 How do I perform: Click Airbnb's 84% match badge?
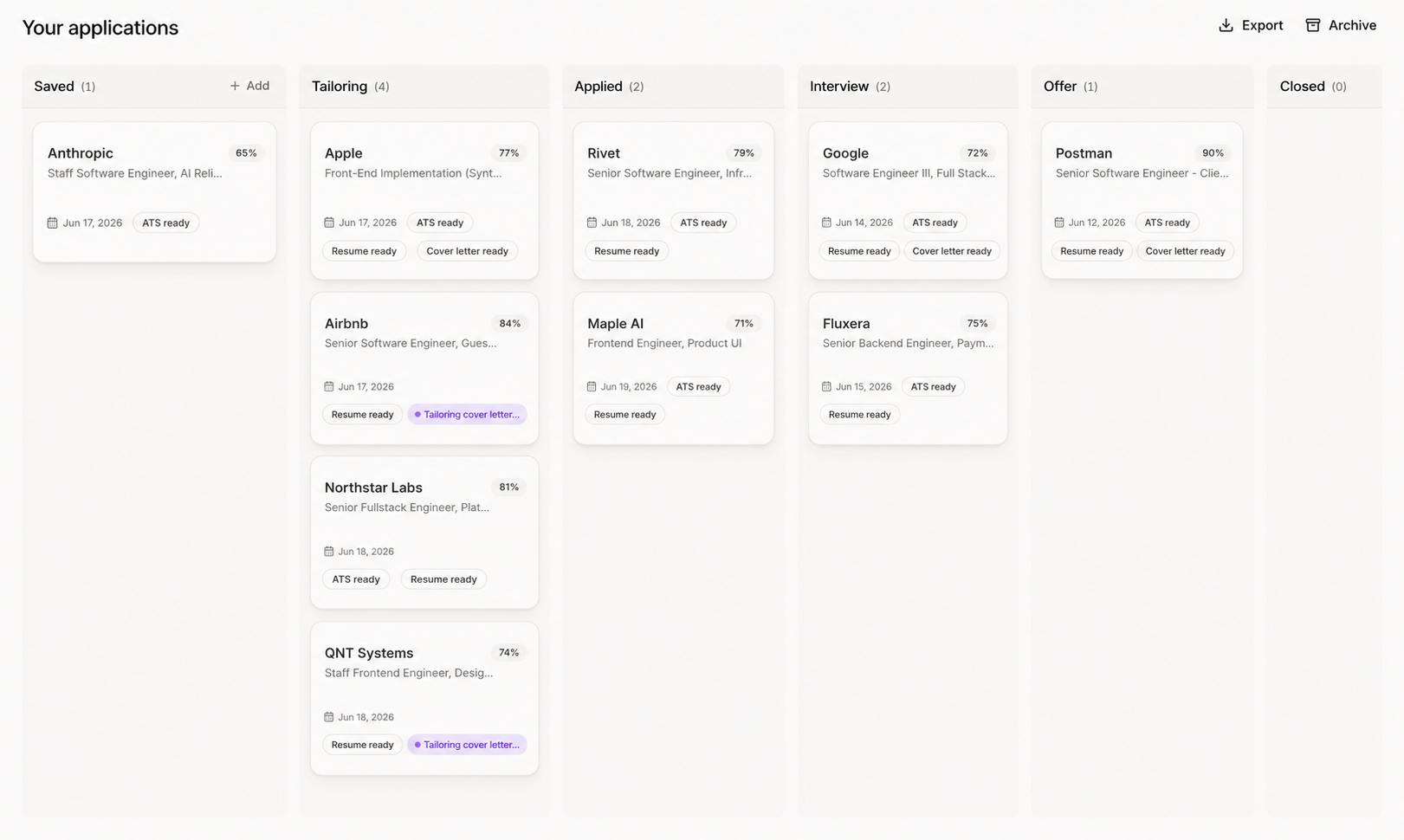tap(509, 324)
